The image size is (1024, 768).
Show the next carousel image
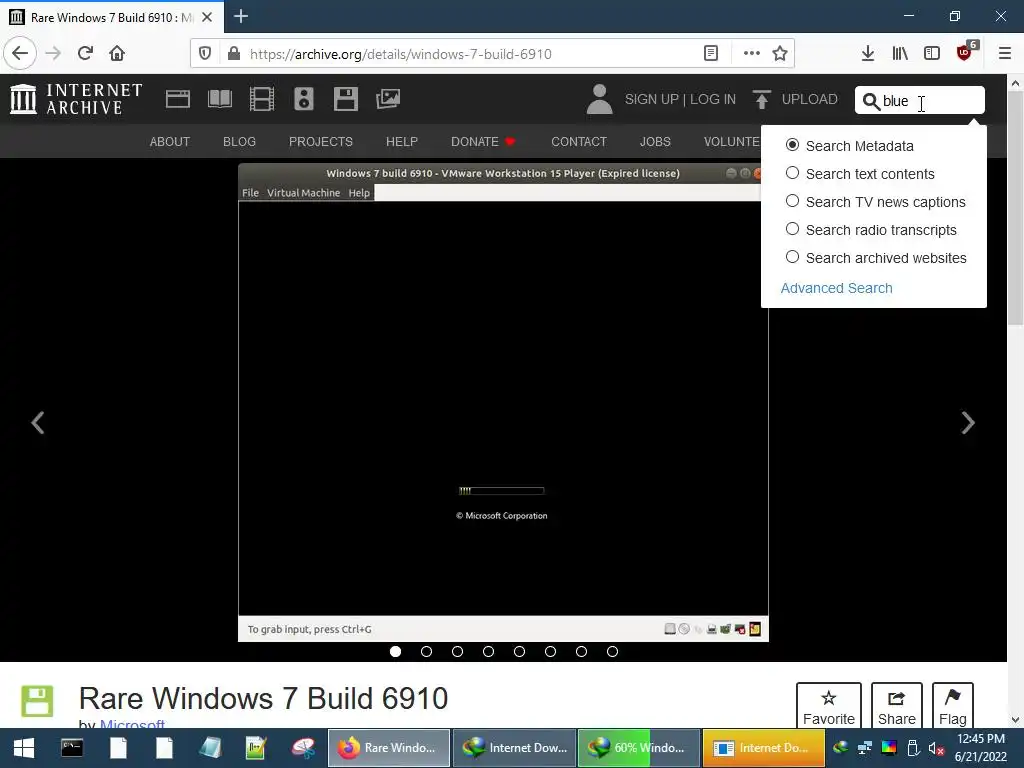click(x=968, y=423)
